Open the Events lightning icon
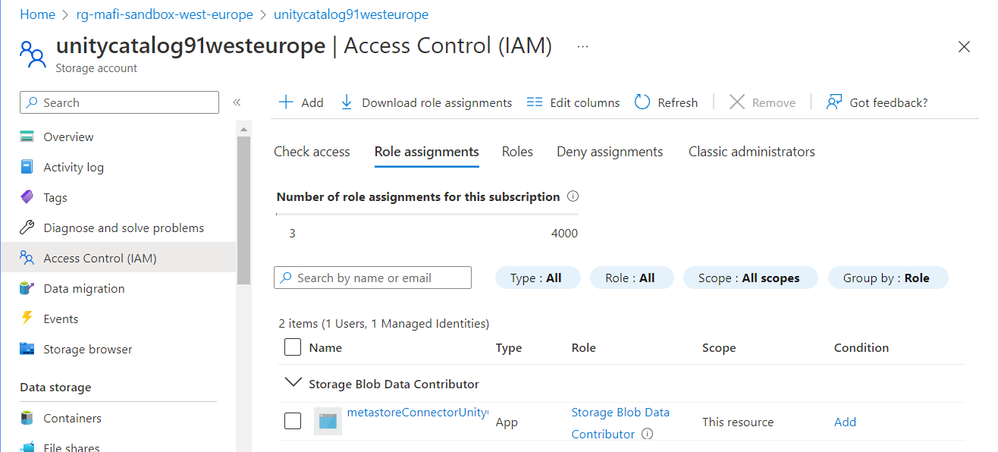This screenshot has width=998, height=452. [x=27, y=319]
